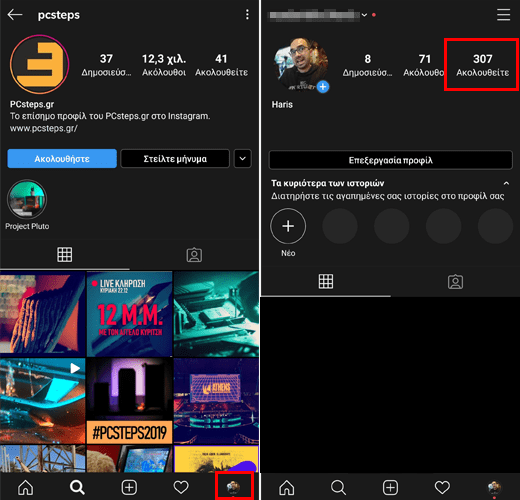Tap the blue Ακολουθήστε button
Screen dimensions: 520x500
(62, 159)
